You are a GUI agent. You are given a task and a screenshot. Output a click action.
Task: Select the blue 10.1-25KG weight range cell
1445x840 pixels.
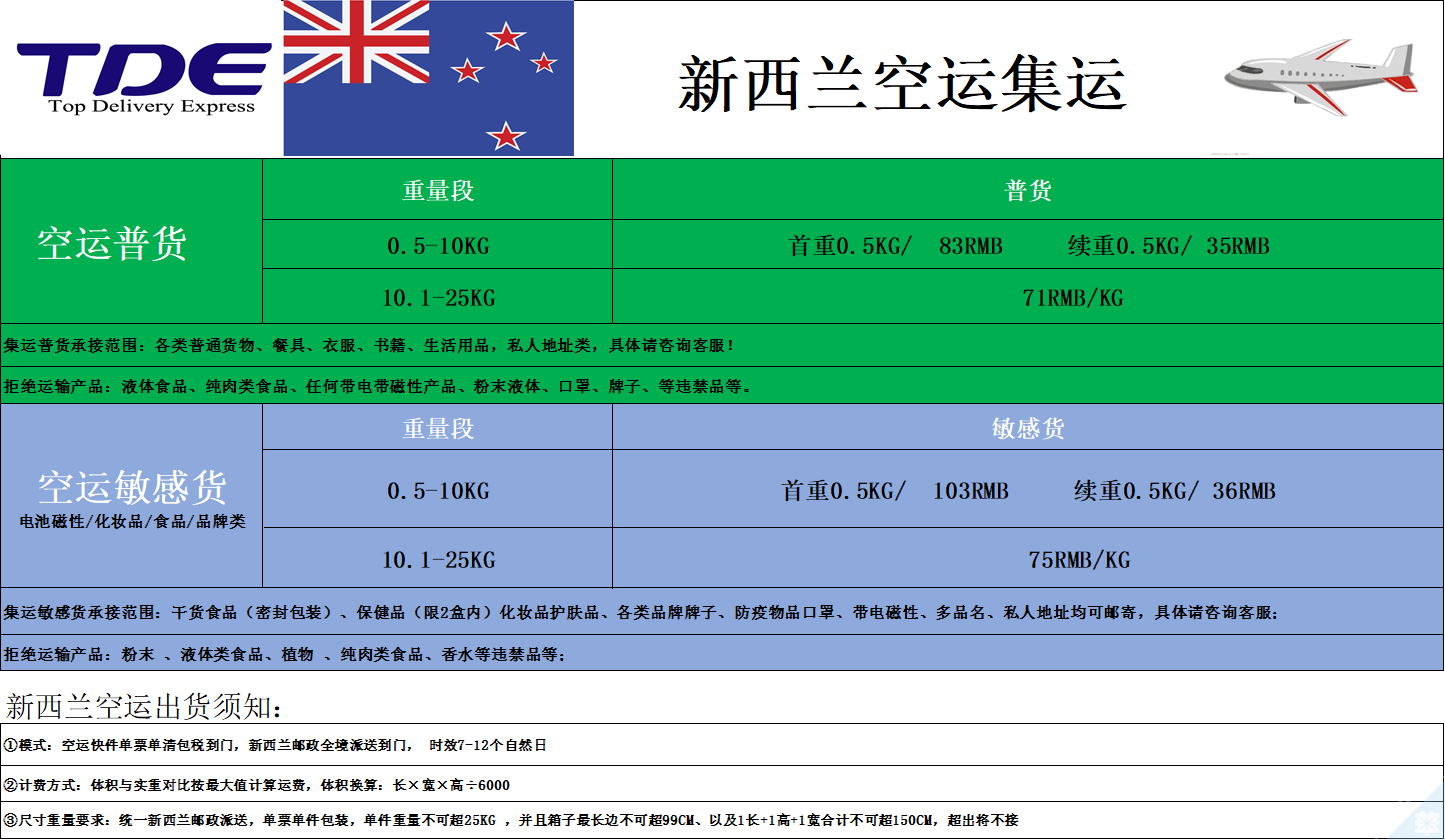pyautogui.click(x=437, y=559)
